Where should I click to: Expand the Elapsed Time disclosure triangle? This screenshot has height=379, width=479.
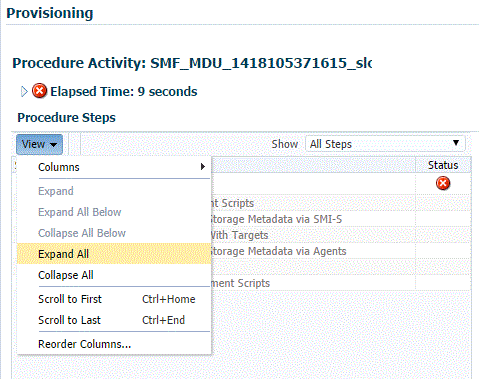click(x=24, y=91)
